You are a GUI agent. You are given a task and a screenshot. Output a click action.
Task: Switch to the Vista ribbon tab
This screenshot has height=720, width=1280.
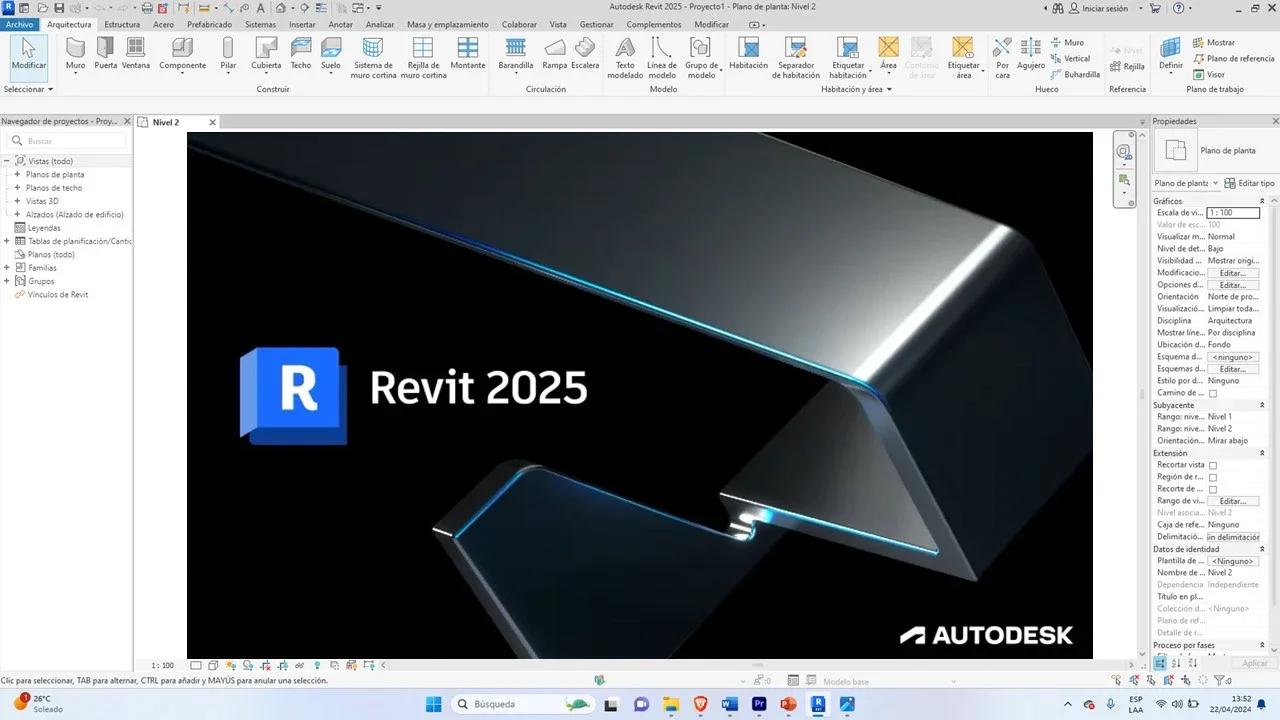click(558, 24)
